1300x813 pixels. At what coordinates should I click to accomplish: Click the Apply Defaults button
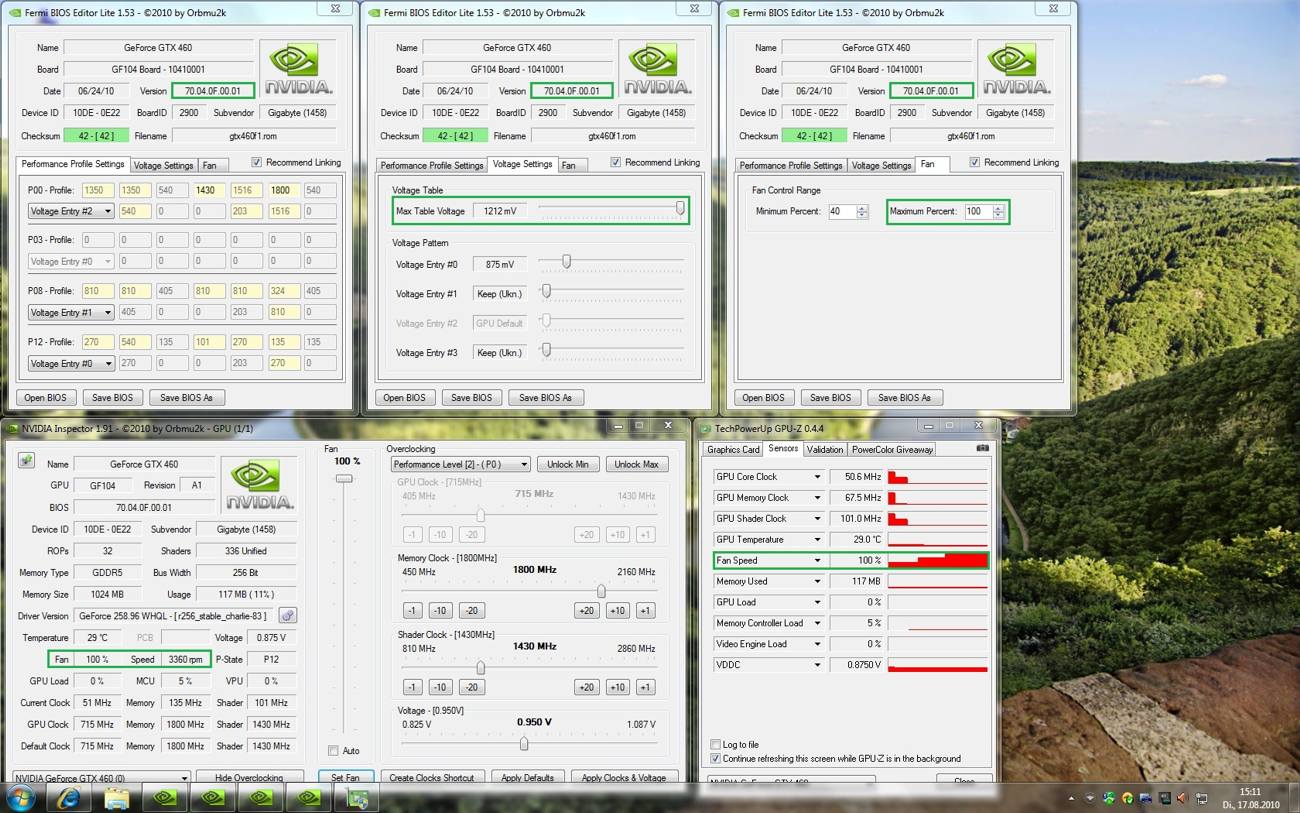point(528,778)
